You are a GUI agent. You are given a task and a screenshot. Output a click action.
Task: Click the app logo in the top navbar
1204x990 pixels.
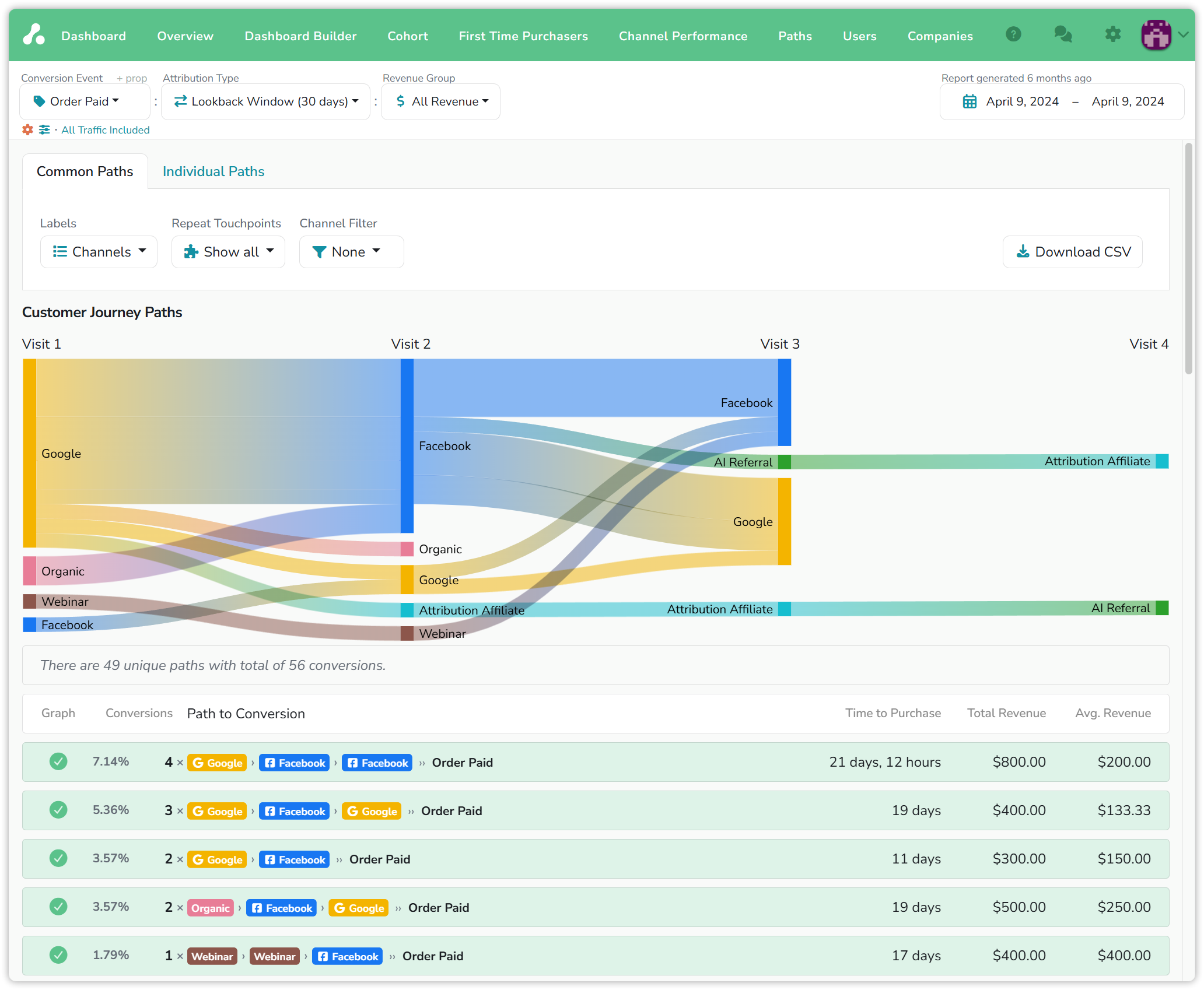pos(34,35)
